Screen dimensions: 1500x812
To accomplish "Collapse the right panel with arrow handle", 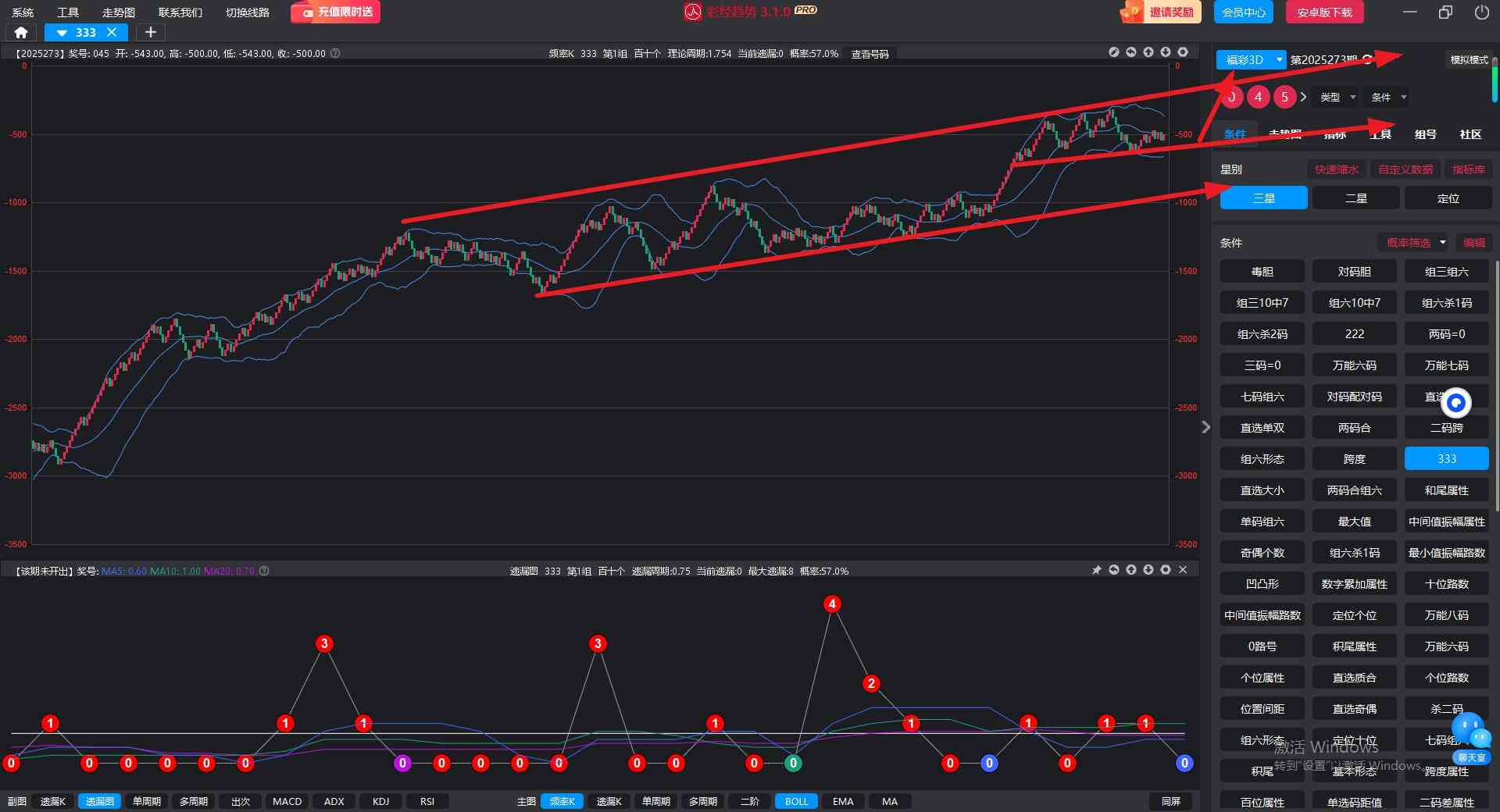I will [1205, 427].
